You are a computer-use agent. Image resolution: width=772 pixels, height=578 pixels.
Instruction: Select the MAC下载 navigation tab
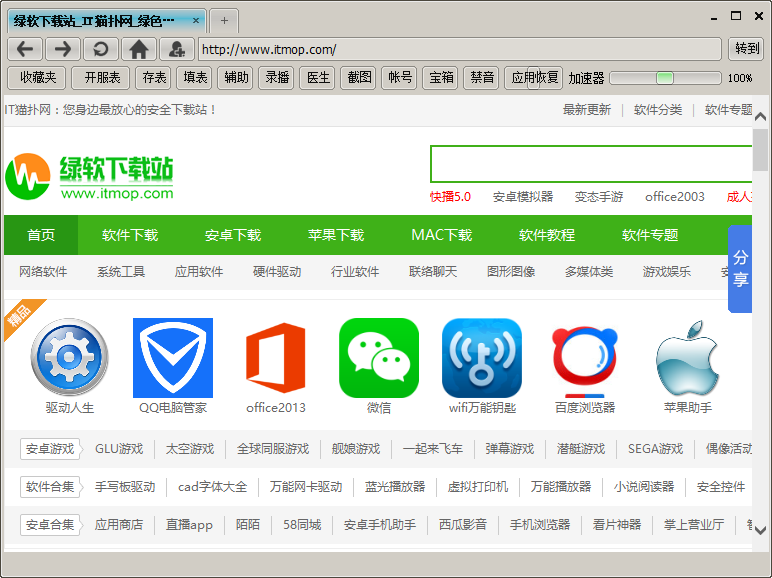click(x=442, y=235)
